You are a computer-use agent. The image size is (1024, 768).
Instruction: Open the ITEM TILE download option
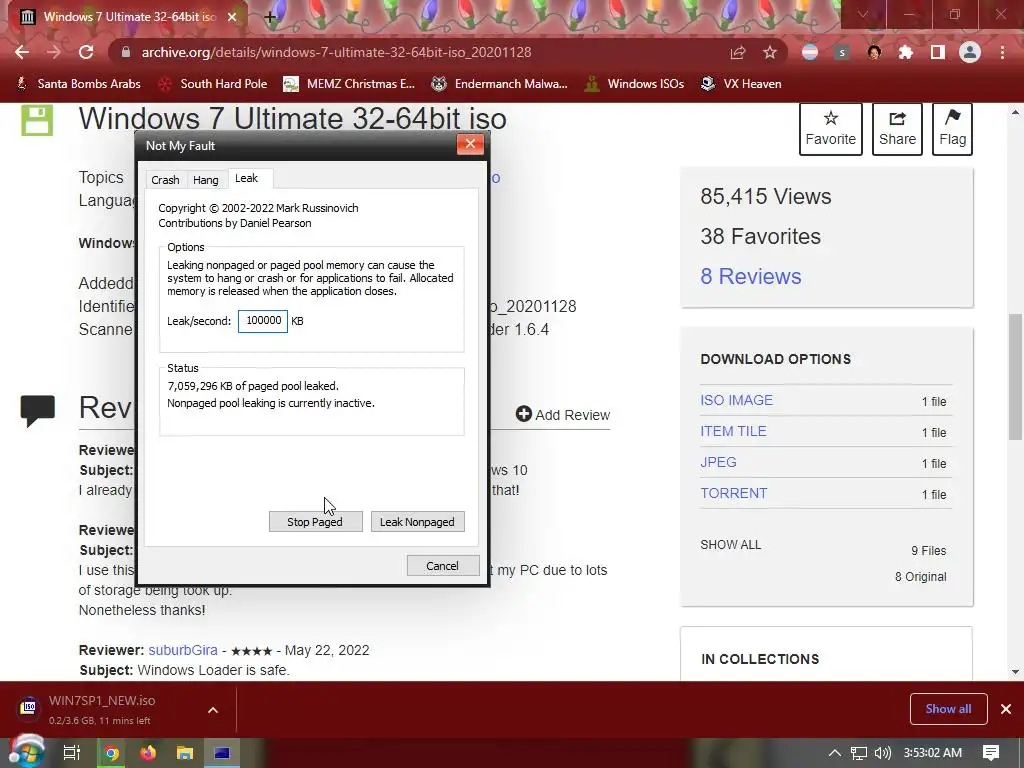733,431
